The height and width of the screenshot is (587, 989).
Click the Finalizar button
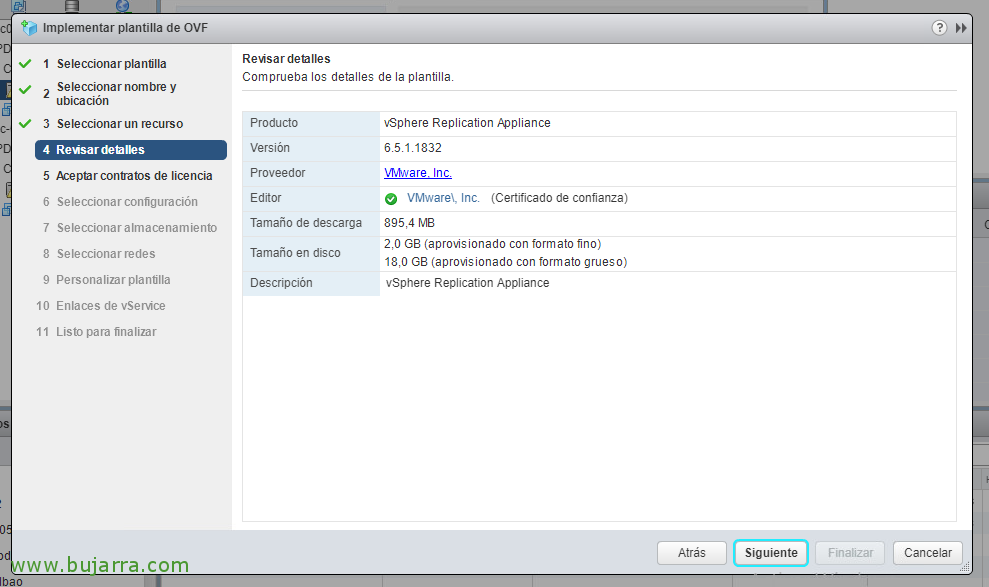coord(850,553)
